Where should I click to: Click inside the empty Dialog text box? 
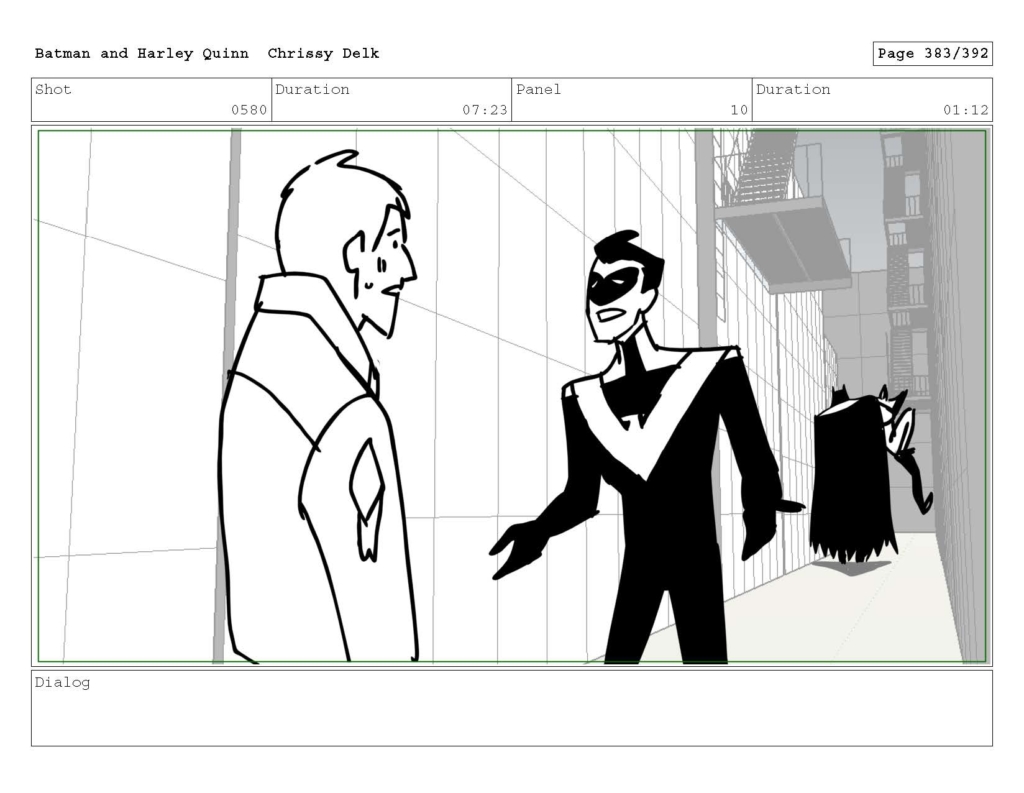(x=512, y=708)
